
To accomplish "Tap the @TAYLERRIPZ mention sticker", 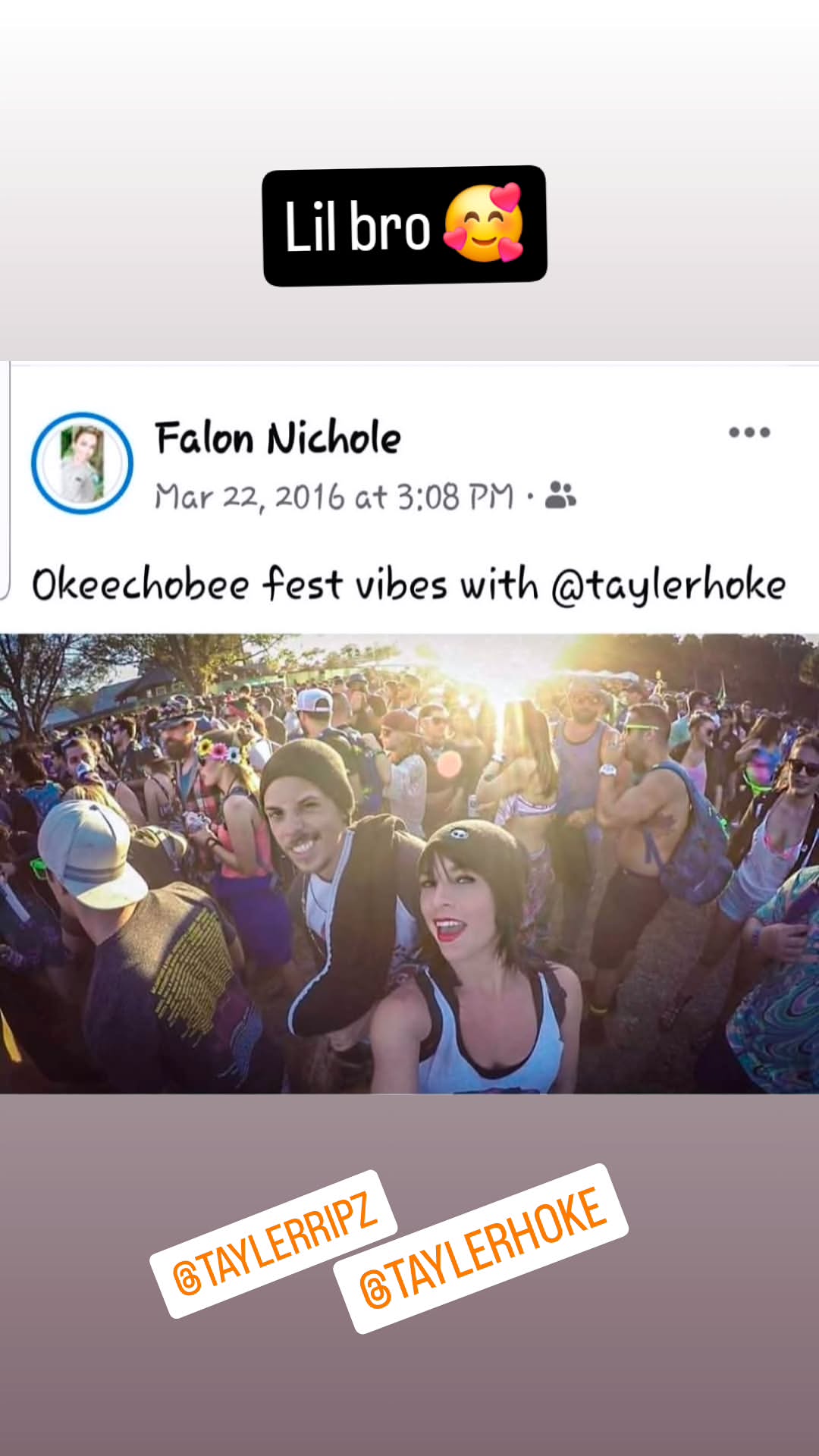I will coord(274,1244).
